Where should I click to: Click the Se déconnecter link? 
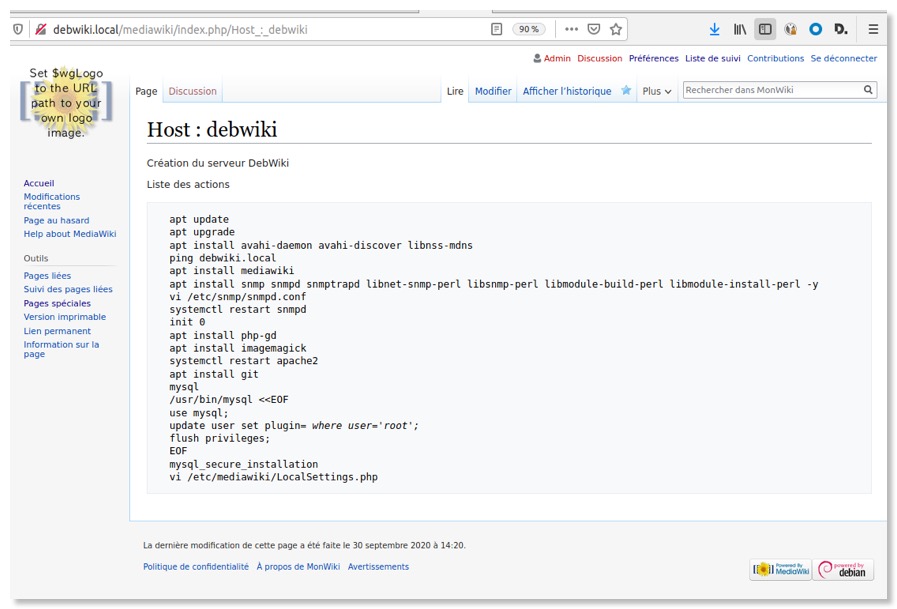point(843,58)
